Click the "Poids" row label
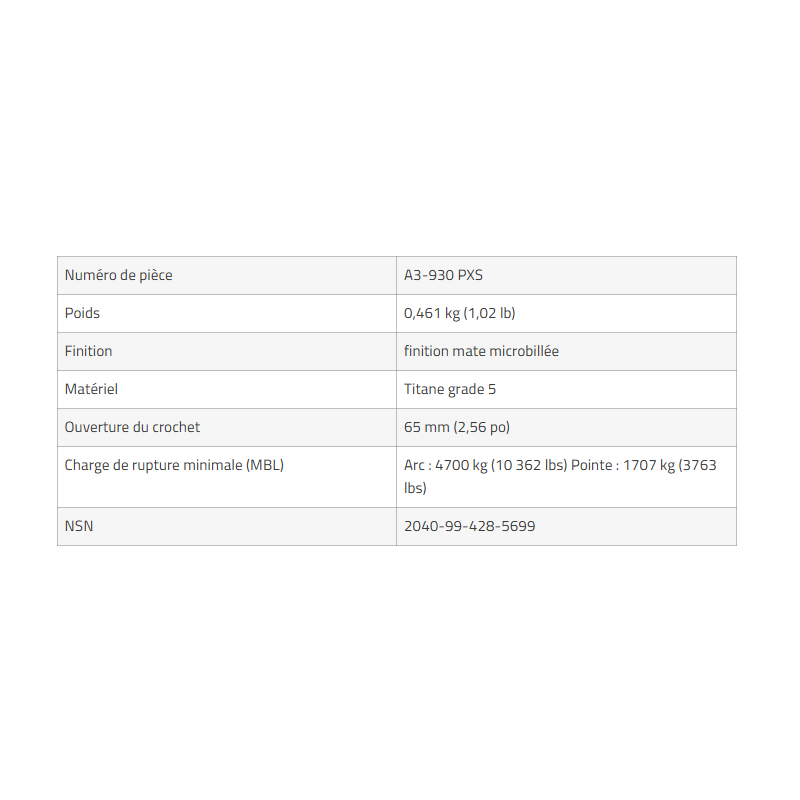This screenshot has width=800, height=800. (82, 313)
